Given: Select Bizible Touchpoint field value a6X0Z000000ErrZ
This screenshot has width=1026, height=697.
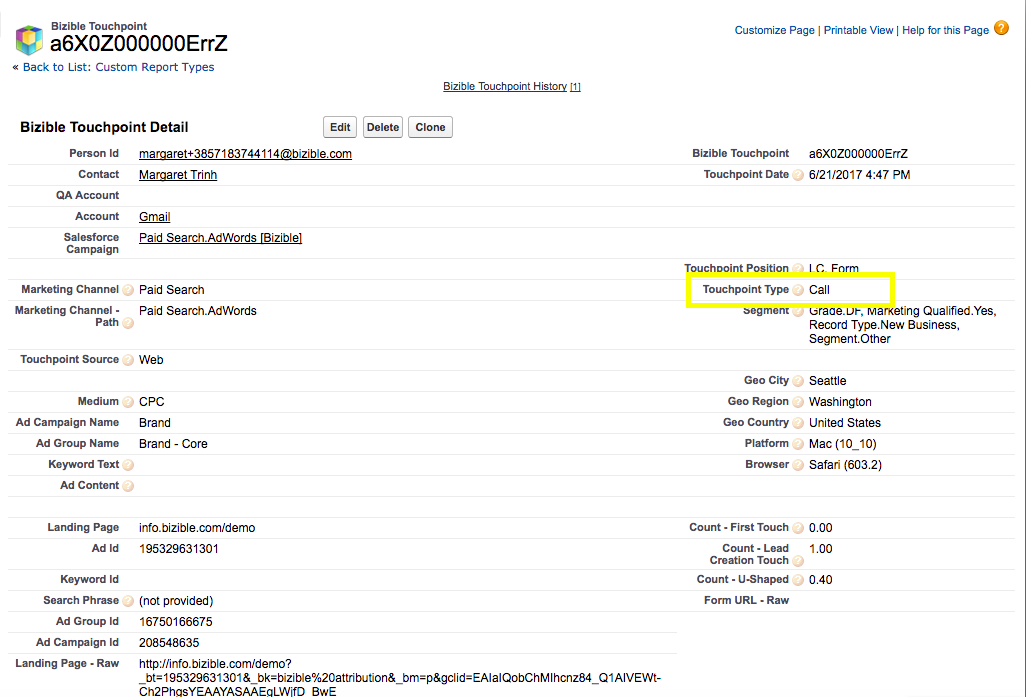Looking at the screenshot, I should tap(858, 154).
